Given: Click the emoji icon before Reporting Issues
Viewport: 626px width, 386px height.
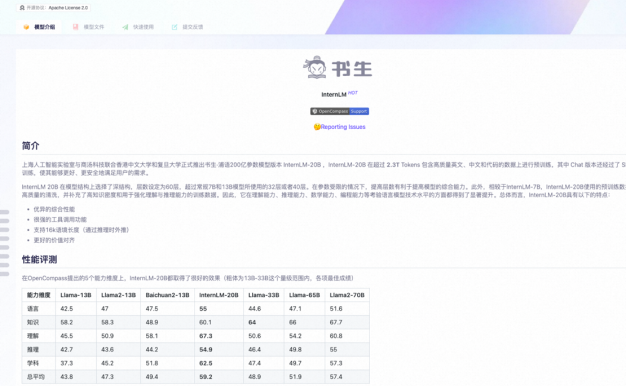Looking at the screenshot, I should [x=317, y=127].
